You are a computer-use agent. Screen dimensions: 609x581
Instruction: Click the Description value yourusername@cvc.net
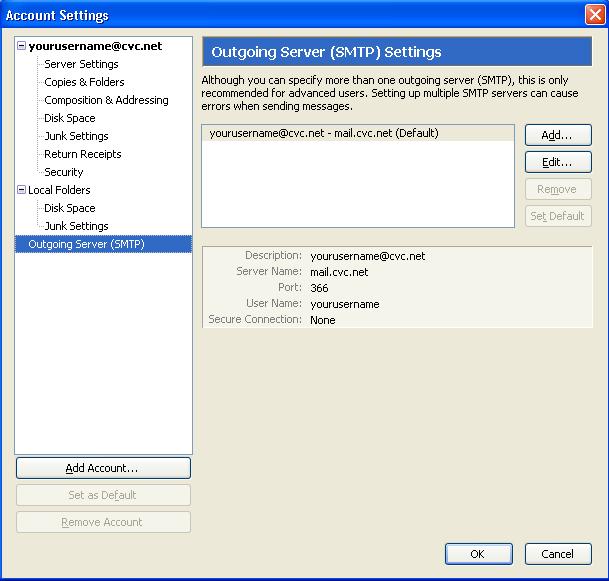tap(368, 256)
